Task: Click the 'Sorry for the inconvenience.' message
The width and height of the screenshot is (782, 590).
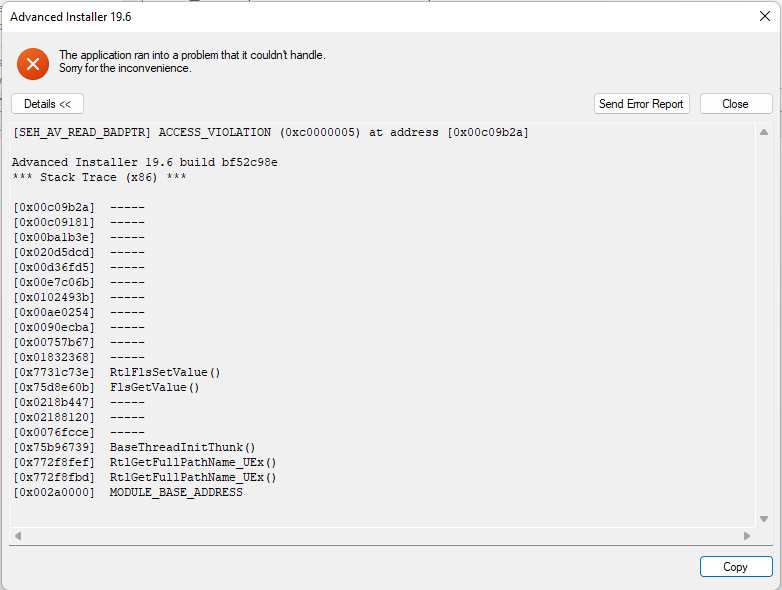Action: 125,68
